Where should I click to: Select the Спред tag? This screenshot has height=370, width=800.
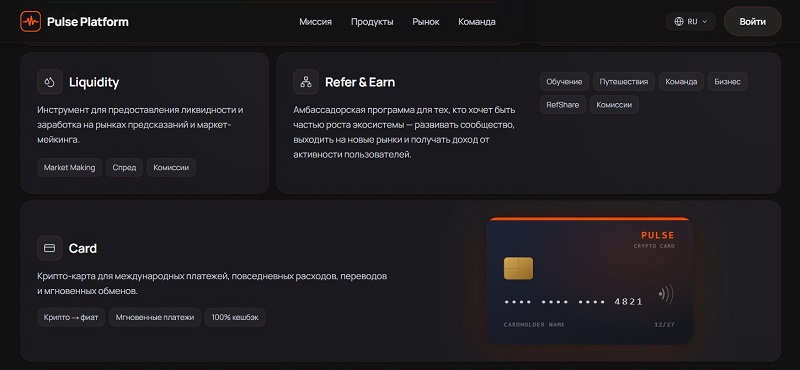124,167
